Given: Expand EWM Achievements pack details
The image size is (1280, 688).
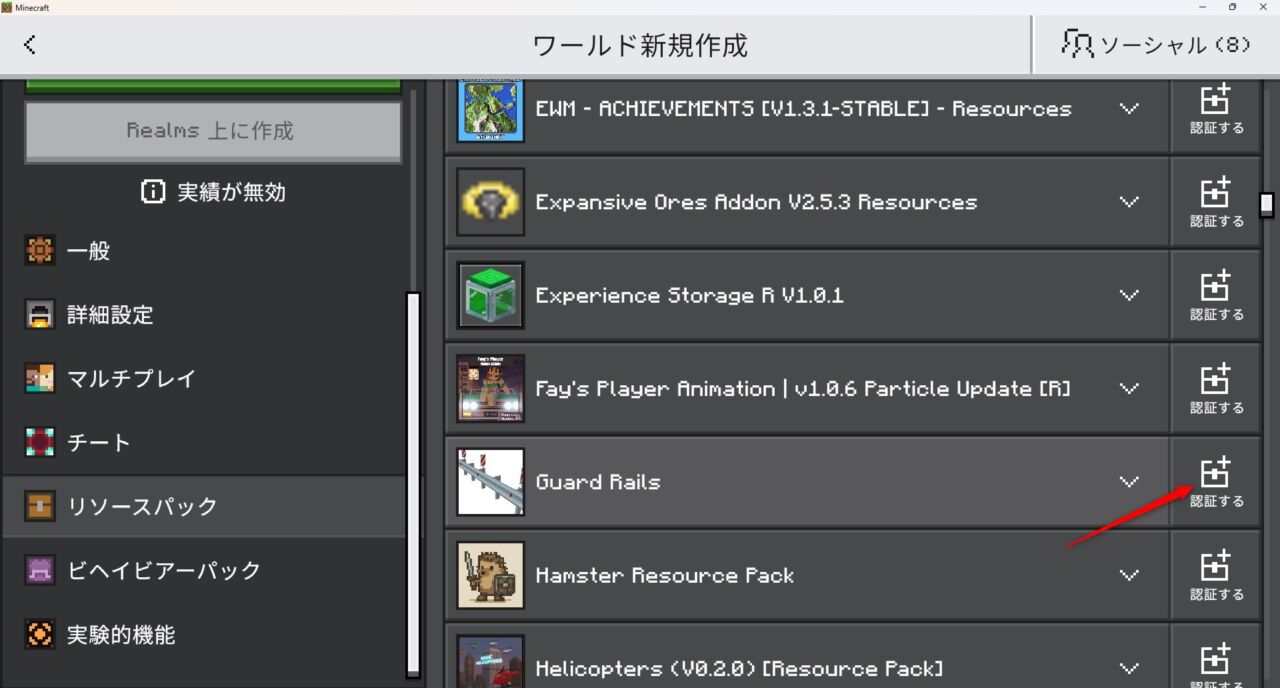Looking at the screenshot, I should [x=1129, y=108].
